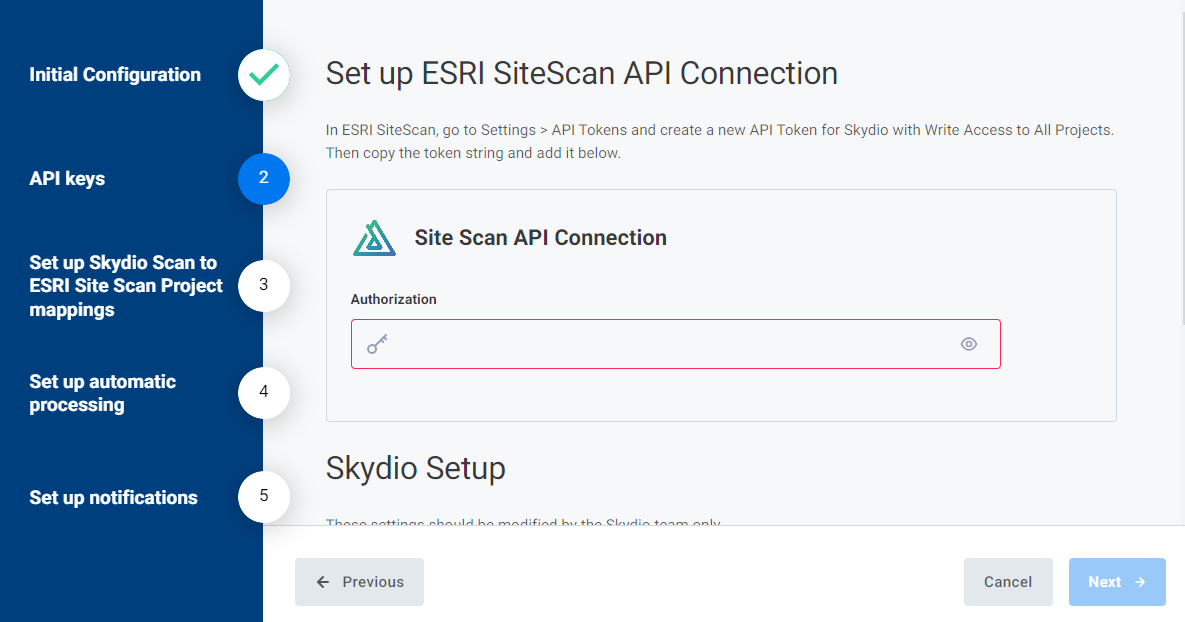Toggle token visibility with eye icon
The width and height of the screenshot is (1185, 622).
pyautogui.click(x=969, y=344)
